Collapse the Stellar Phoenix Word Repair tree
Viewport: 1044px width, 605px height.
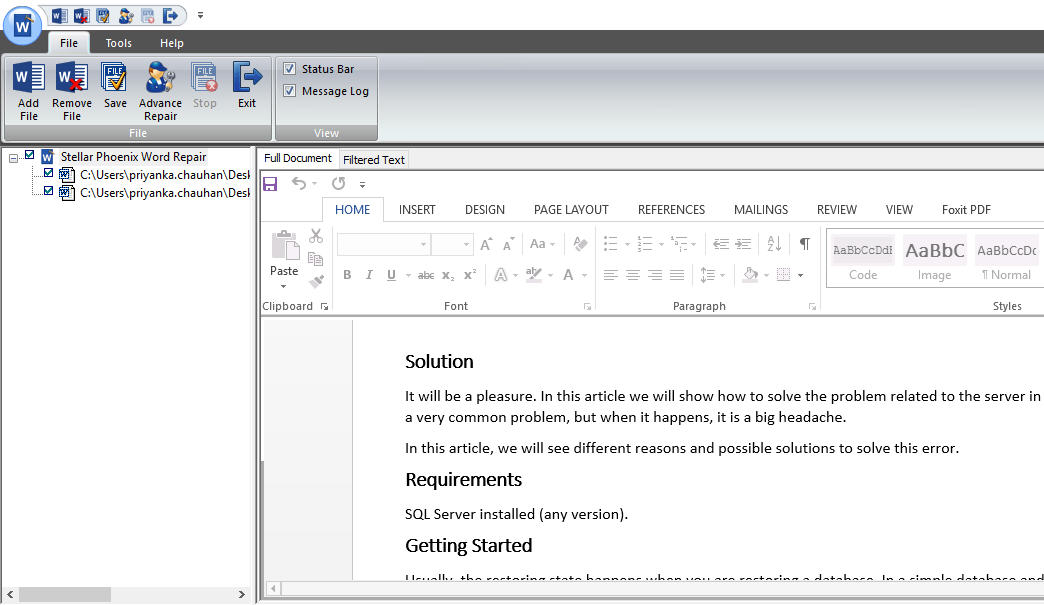pos(13,158)
